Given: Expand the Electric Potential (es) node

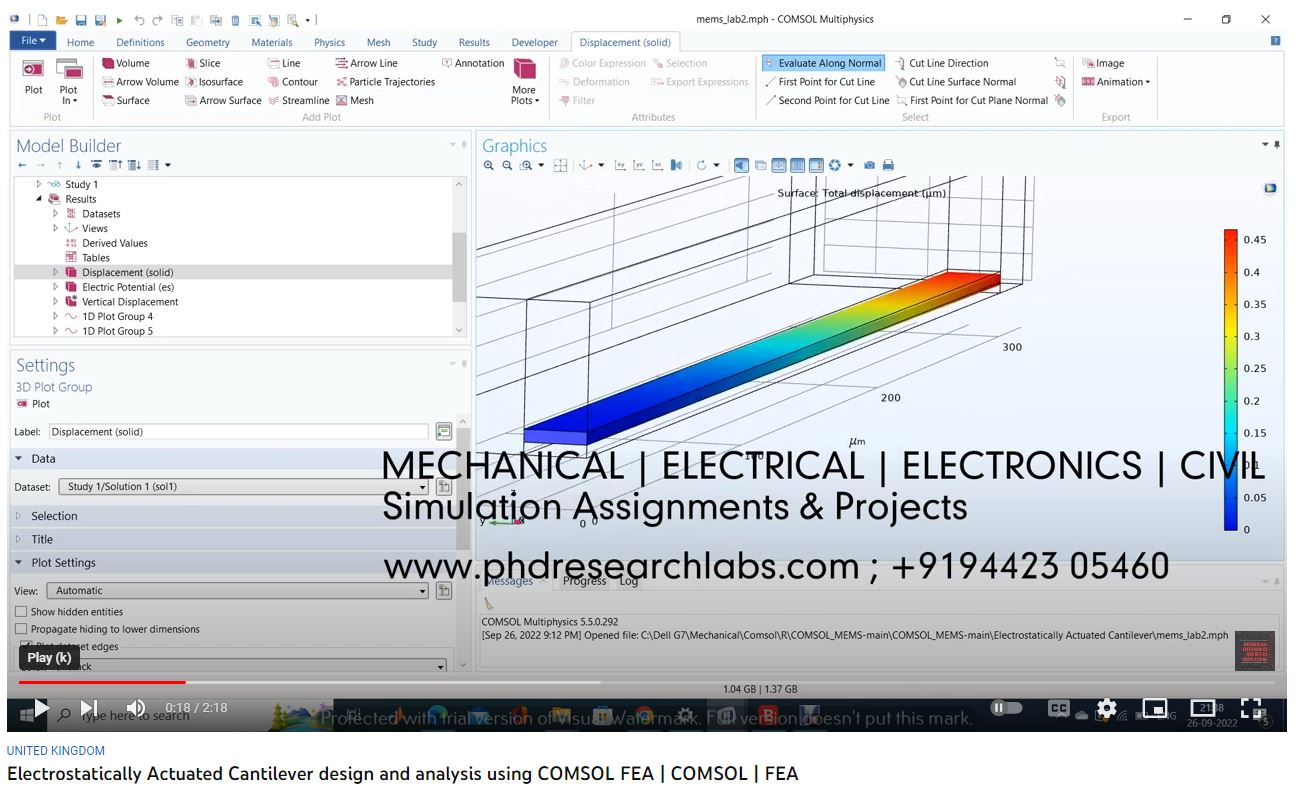Looking at the screenshot, I should pyautogui.click(x=56, y=287).
